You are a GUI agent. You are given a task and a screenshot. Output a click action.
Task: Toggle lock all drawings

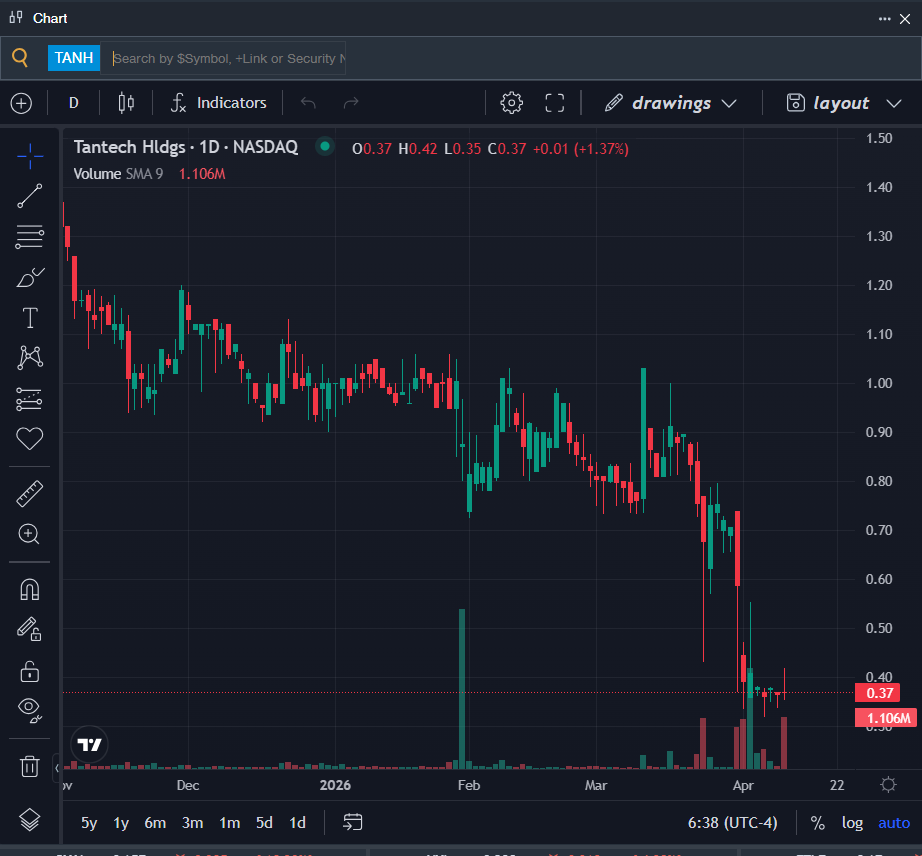pos(30,670)
